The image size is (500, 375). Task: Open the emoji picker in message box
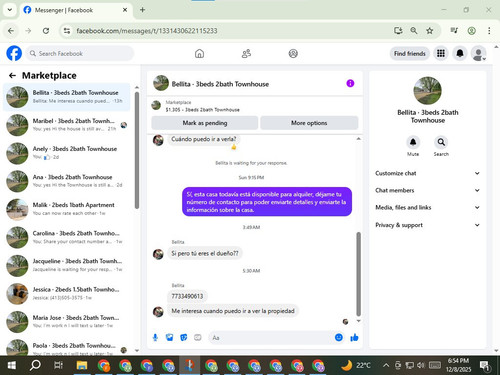[x=339, y=338]
